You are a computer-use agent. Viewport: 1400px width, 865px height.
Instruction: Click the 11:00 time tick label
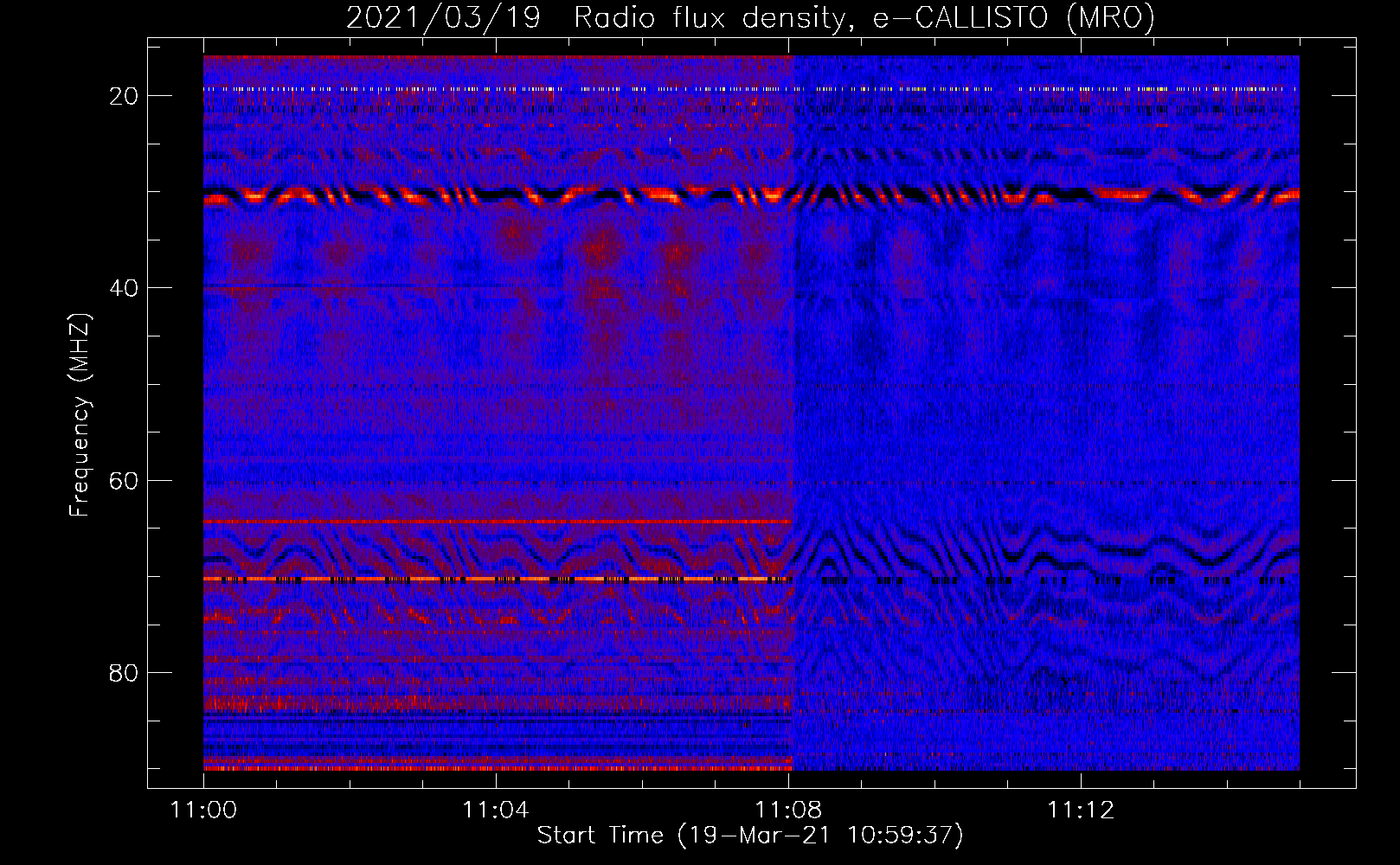tap(203, 811)
